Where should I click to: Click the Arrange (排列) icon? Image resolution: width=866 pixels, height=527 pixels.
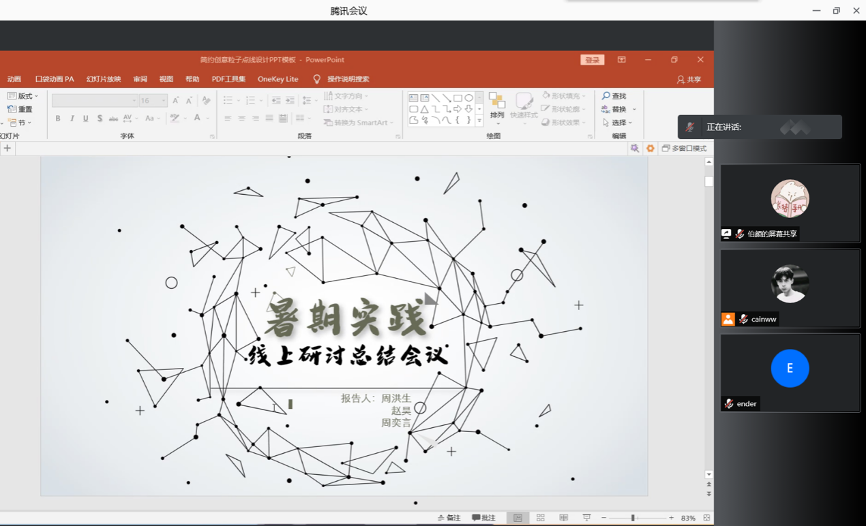click(497, 101)
